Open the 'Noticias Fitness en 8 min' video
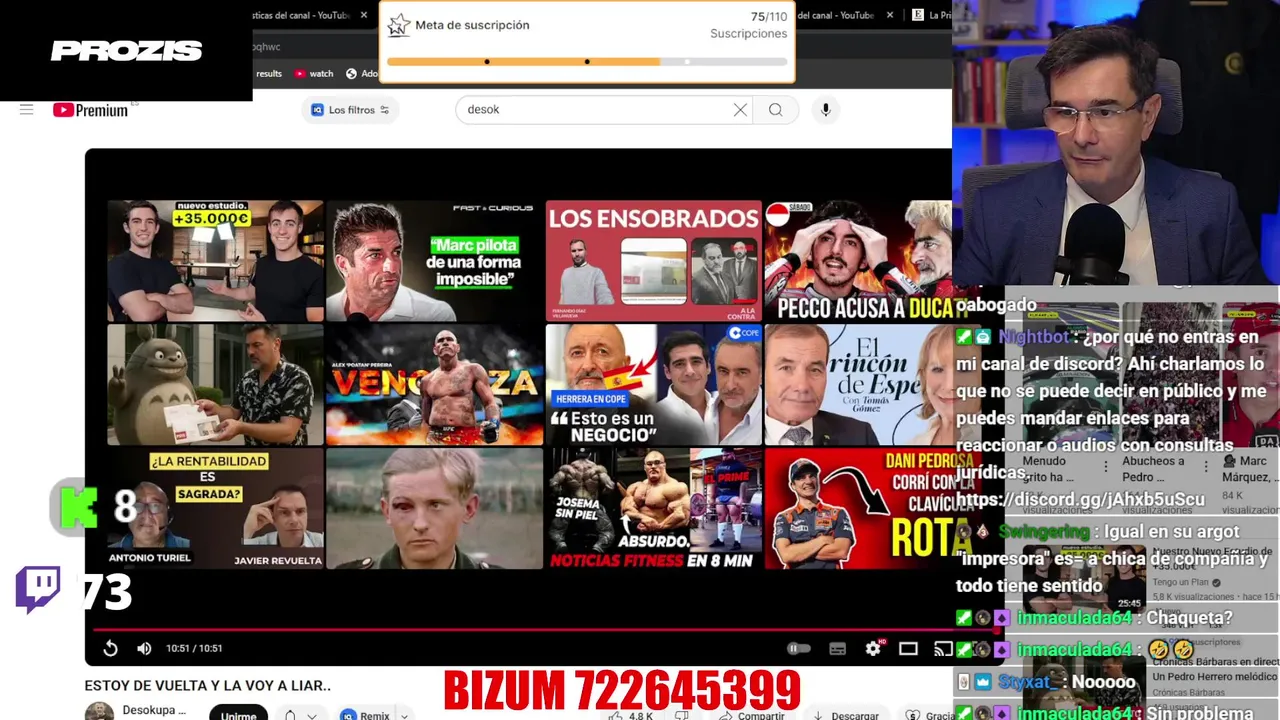 653,508
